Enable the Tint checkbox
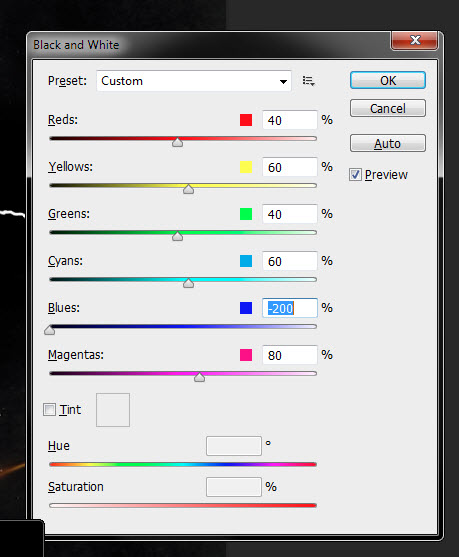 click(49, 410)
